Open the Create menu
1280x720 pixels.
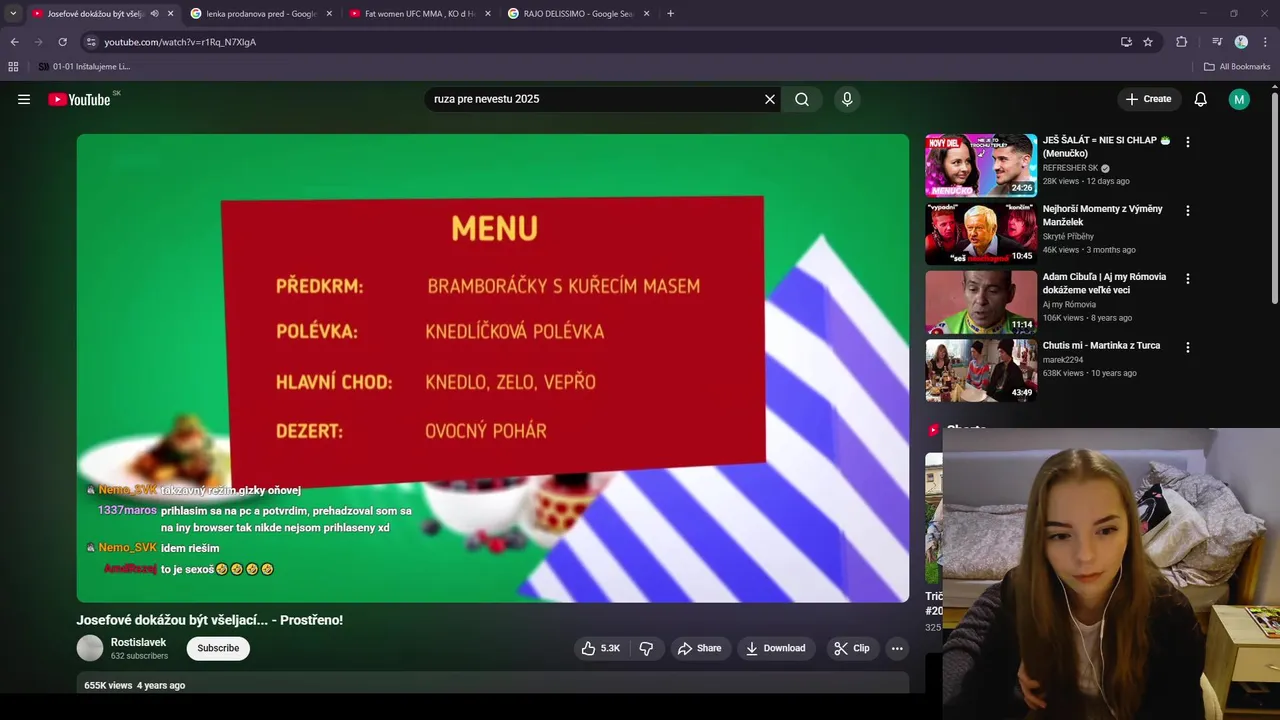(1148, 99)
